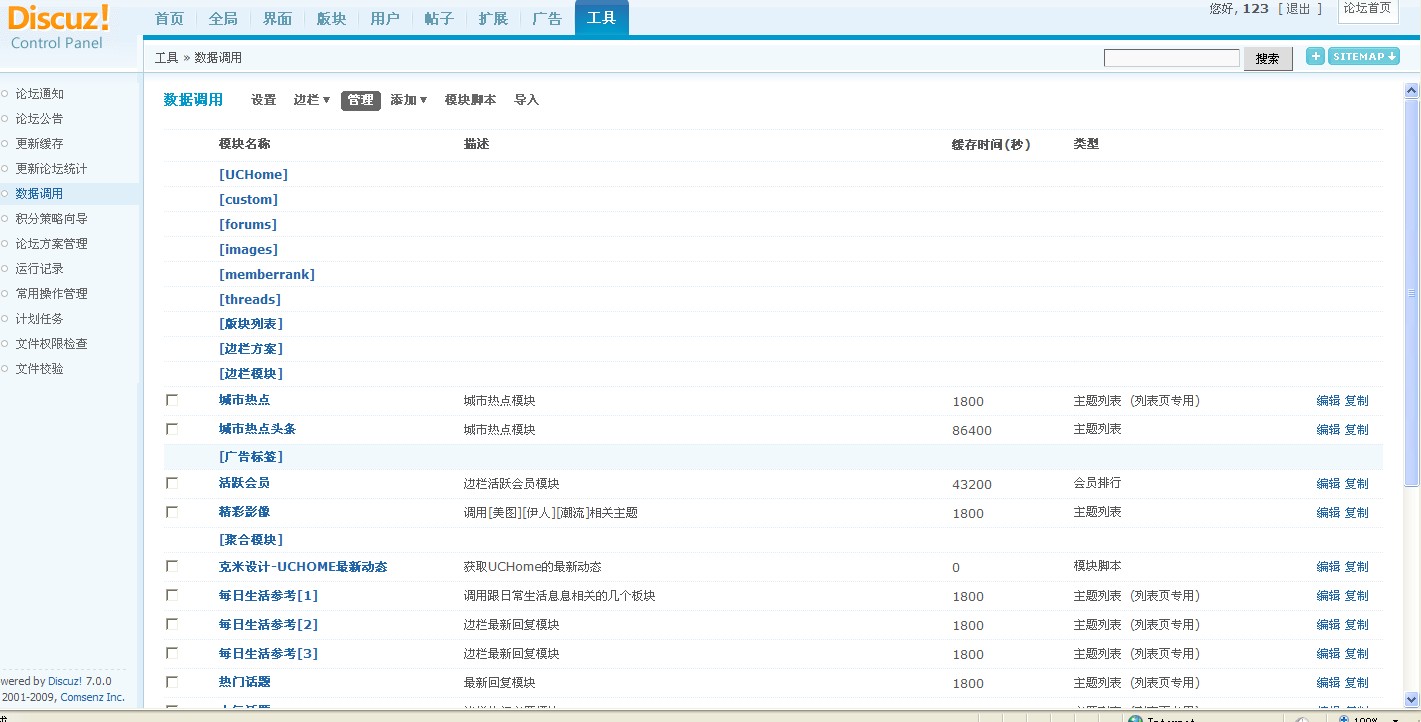This screenshot has width=1421, height=722.
Task: Open the 克米设计-UCHOME最新动态 module name
Action: (303, 567)
